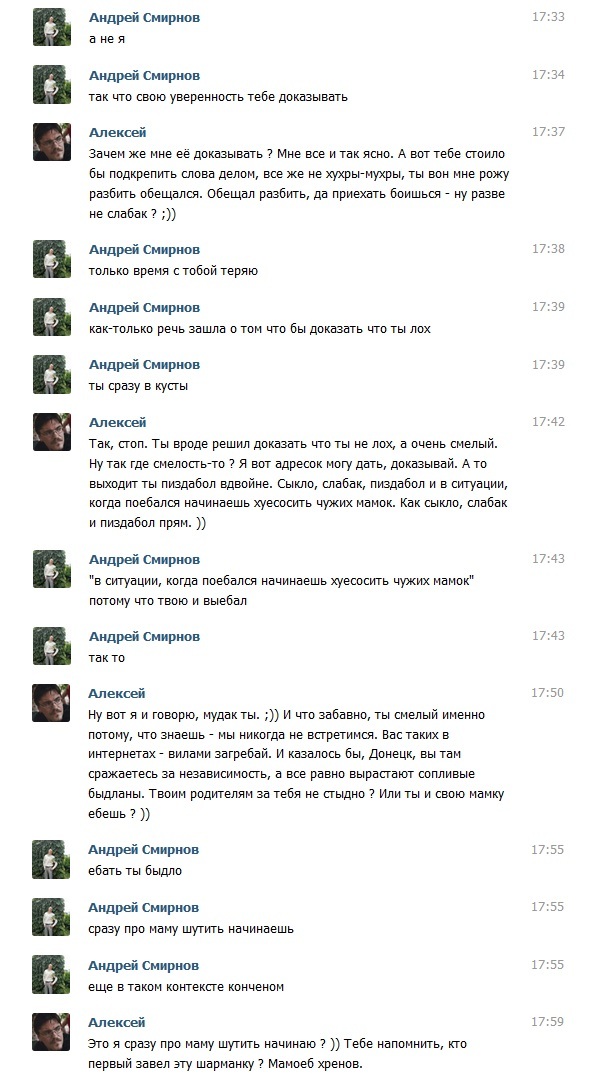Open the Алексей name link at 17:42

117,422
